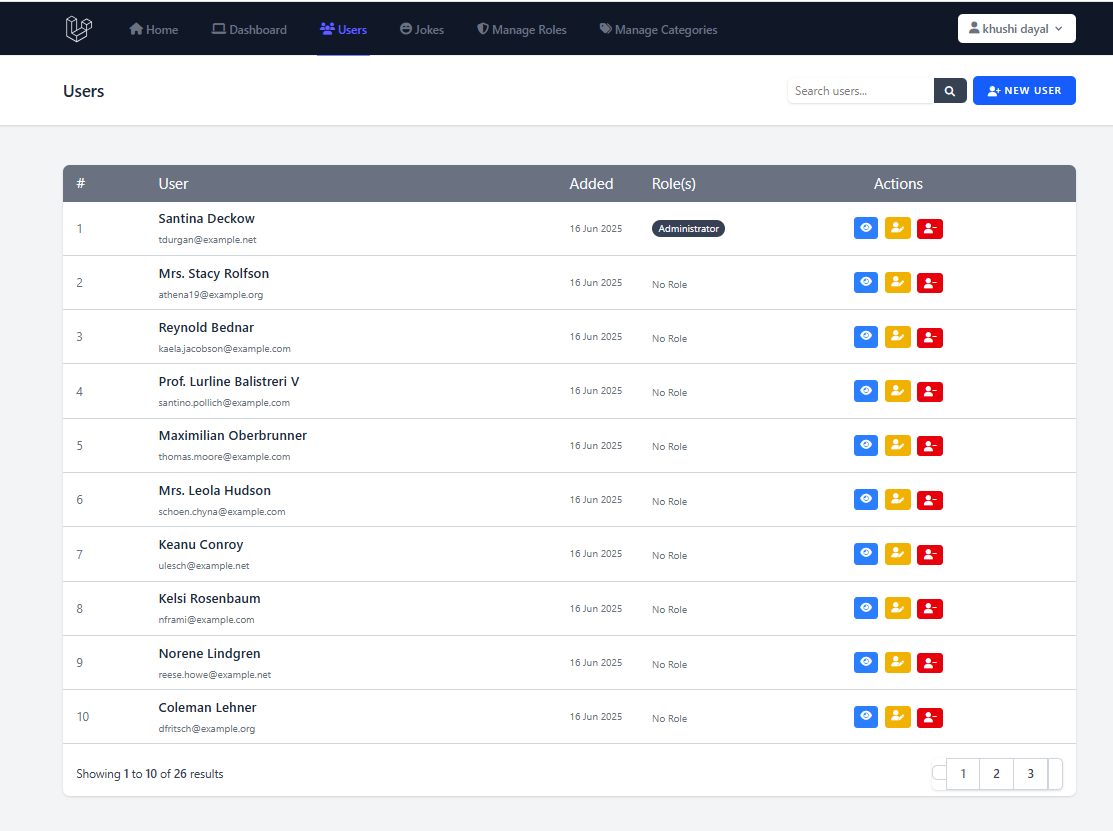Focus the Search users input field

860,91
